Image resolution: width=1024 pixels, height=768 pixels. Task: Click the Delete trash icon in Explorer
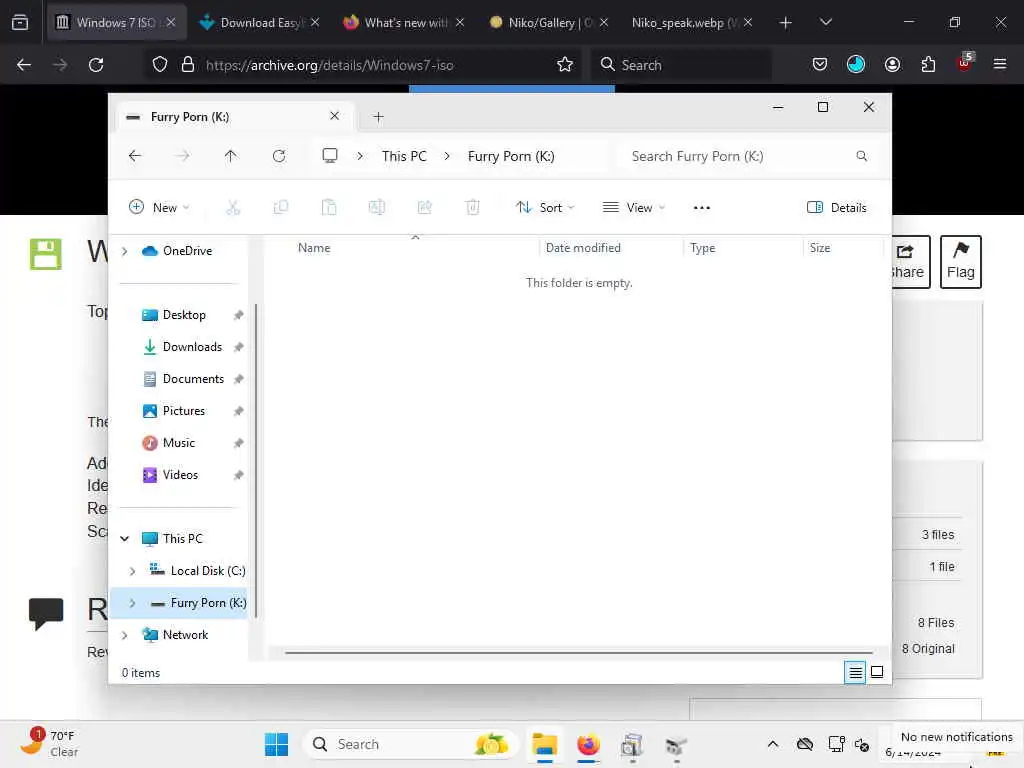[473, 208]
